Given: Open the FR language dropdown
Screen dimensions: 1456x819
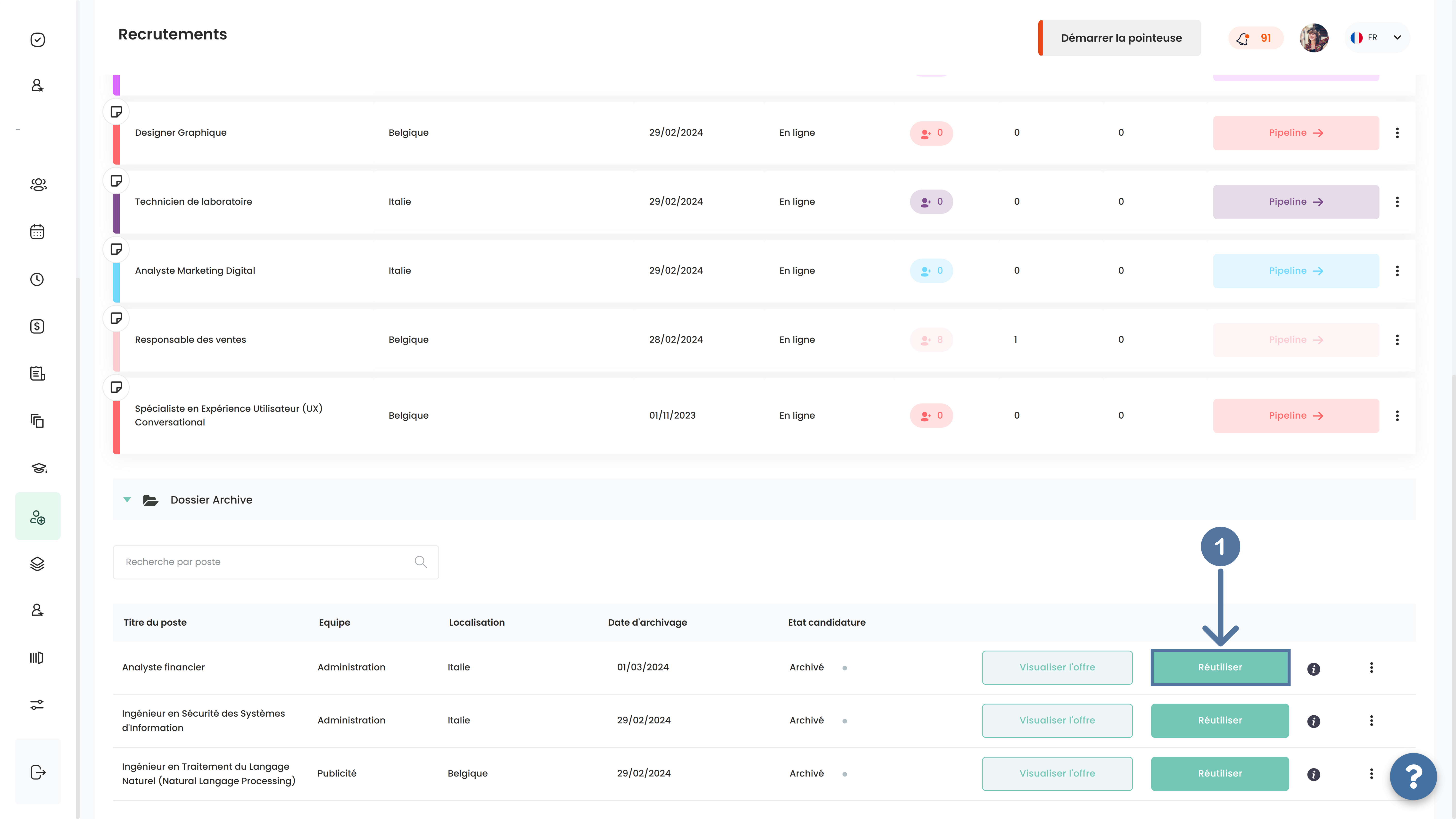Looking at the screenshot, I should click(1376, 38).
